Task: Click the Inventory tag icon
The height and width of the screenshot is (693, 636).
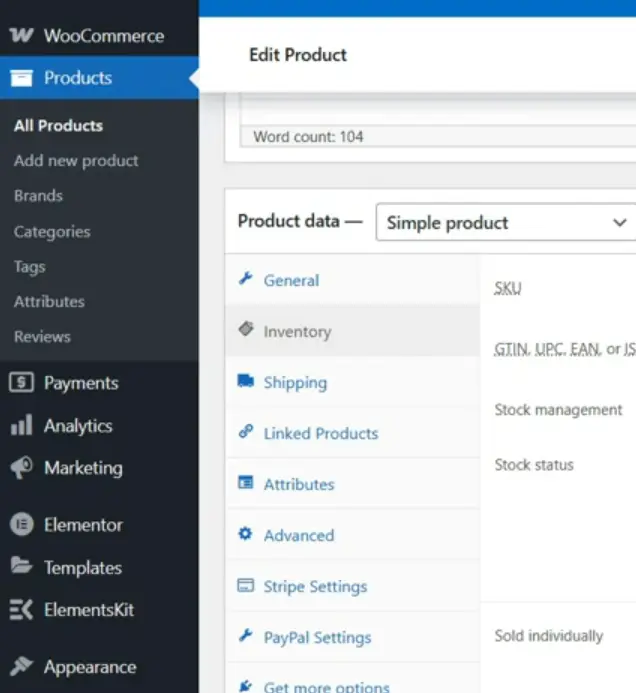Action: pos(246,329)
